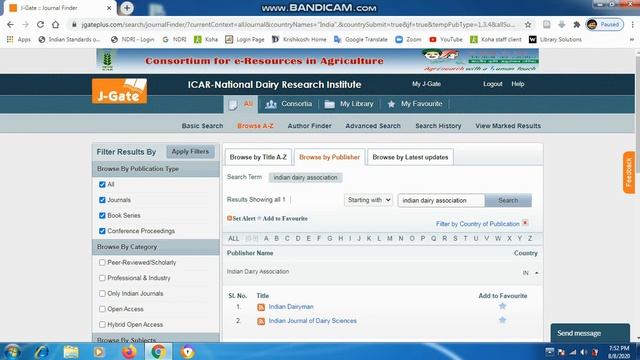Open the Starting with dropdown
640x360 pixels.
click(x=368, y=200)
